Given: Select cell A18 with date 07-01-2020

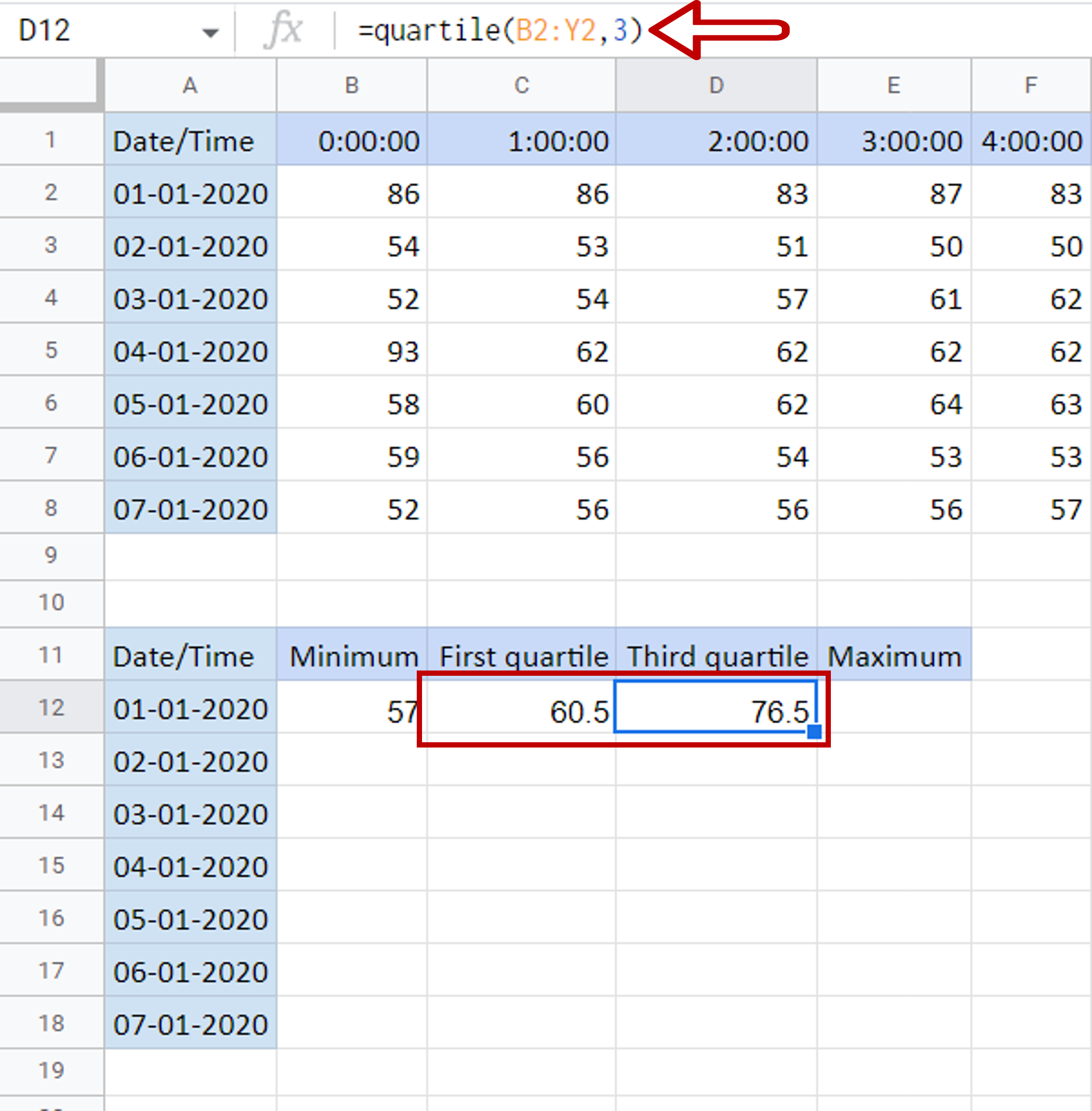Looking at the screenshot, I should click(x=190, y=1023).
